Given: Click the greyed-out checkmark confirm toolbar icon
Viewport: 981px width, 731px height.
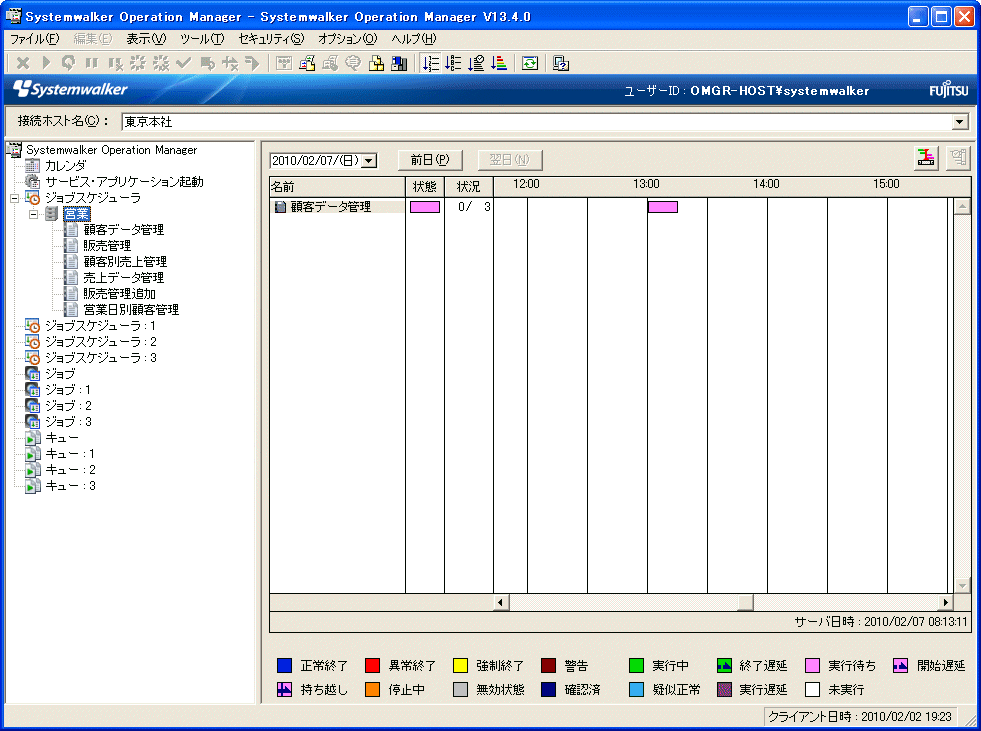Looking at the screenshot, I should click(184, 63).
